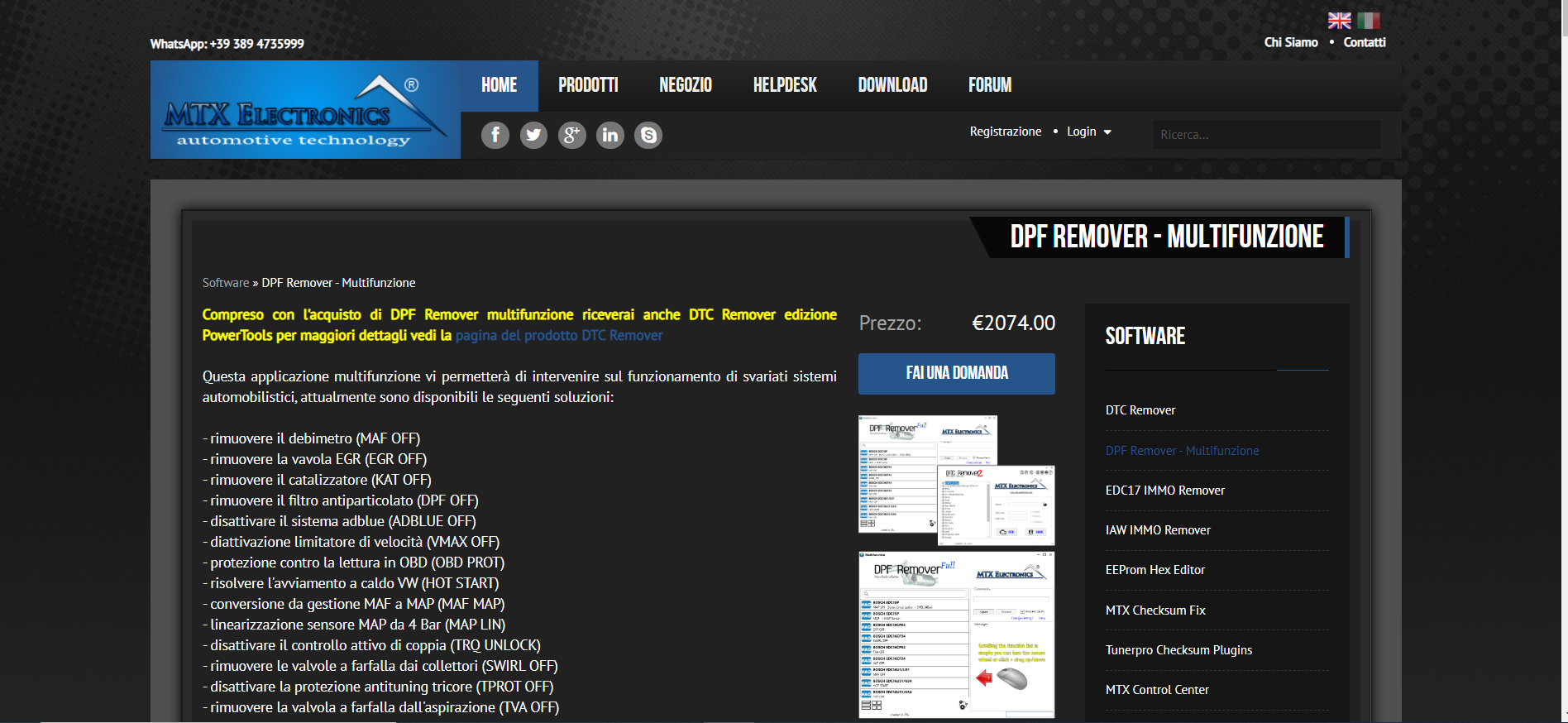The width and height of the screenshot is (1568, 723).
Task: Follow the DTC Remover product page link
Action: (559, 336)
